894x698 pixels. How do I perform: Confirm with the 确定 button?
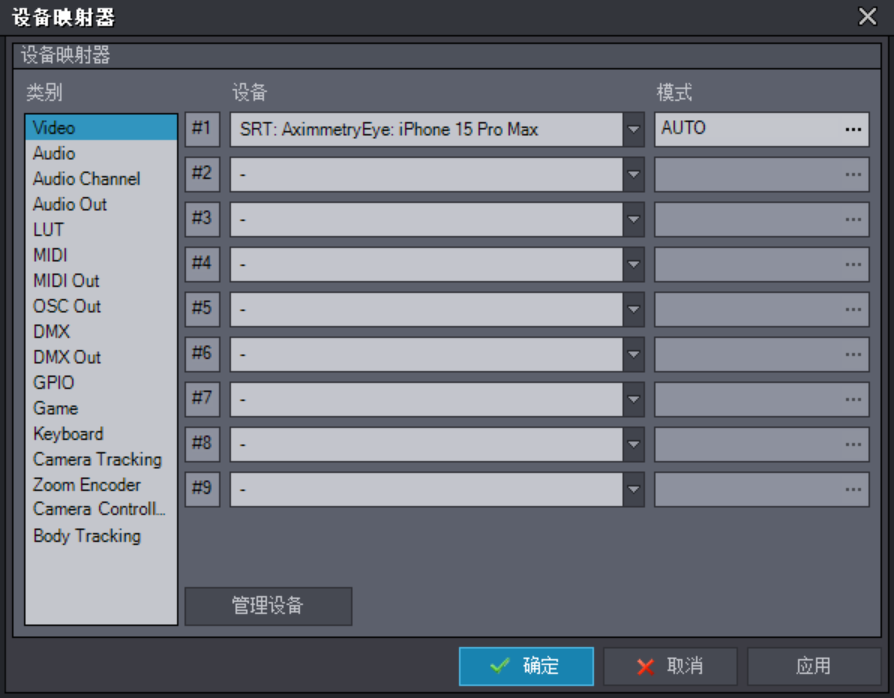click(x=526, y=666)
